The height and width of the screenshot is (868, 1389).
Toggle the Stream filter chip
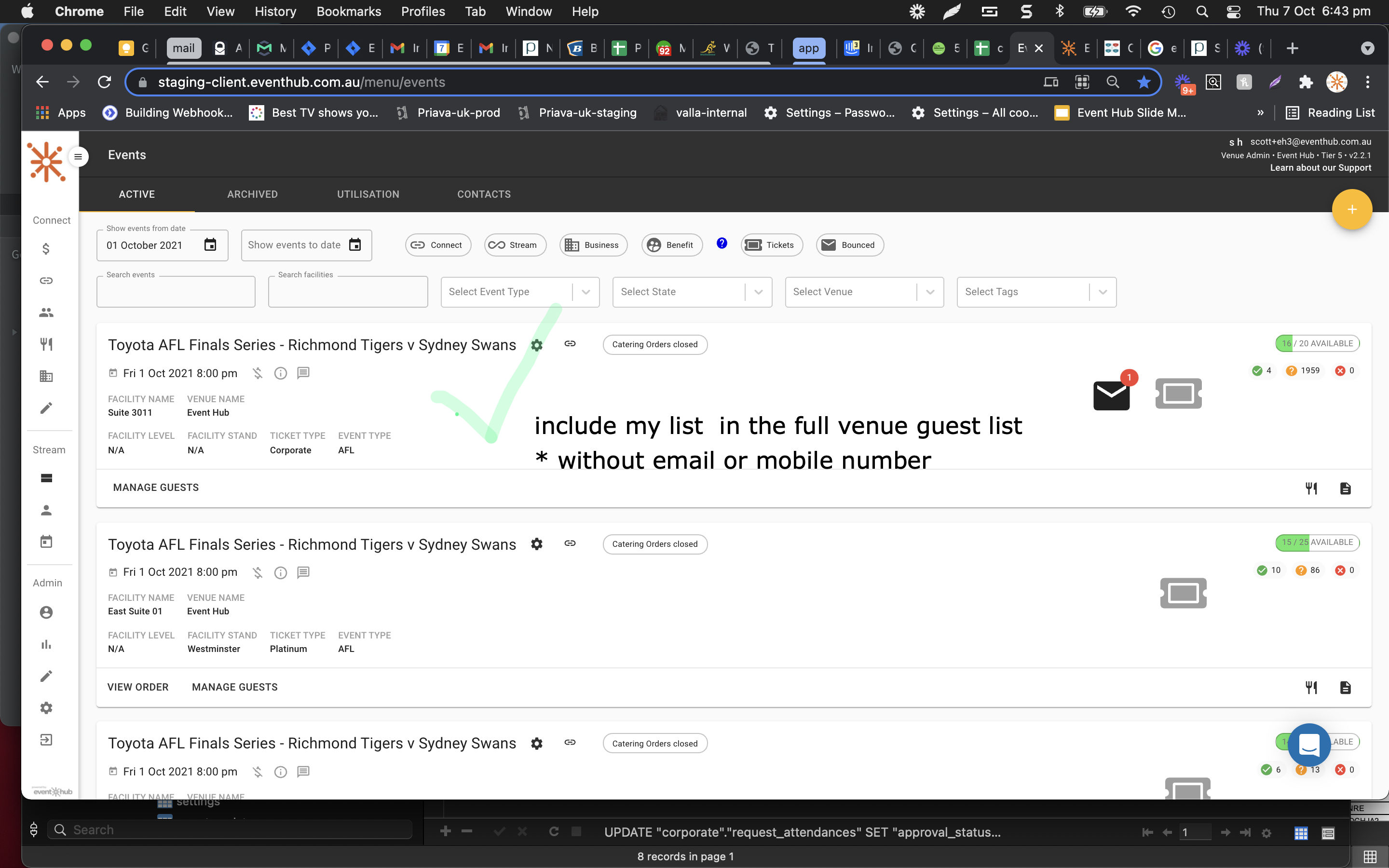pyautogui.click(x=515, y=245)
